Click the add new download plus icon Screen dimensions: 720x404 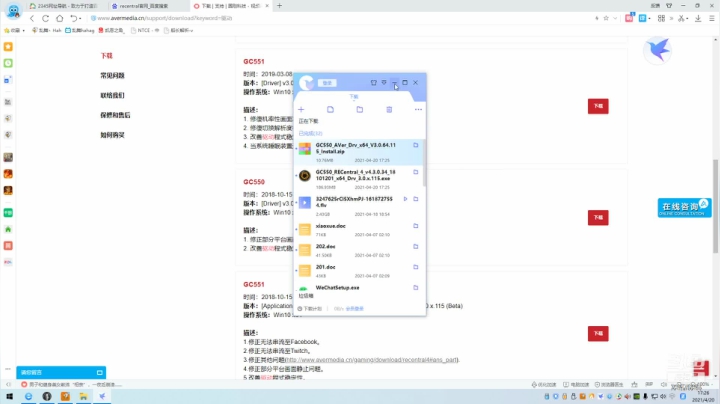[x=301, y=109]
